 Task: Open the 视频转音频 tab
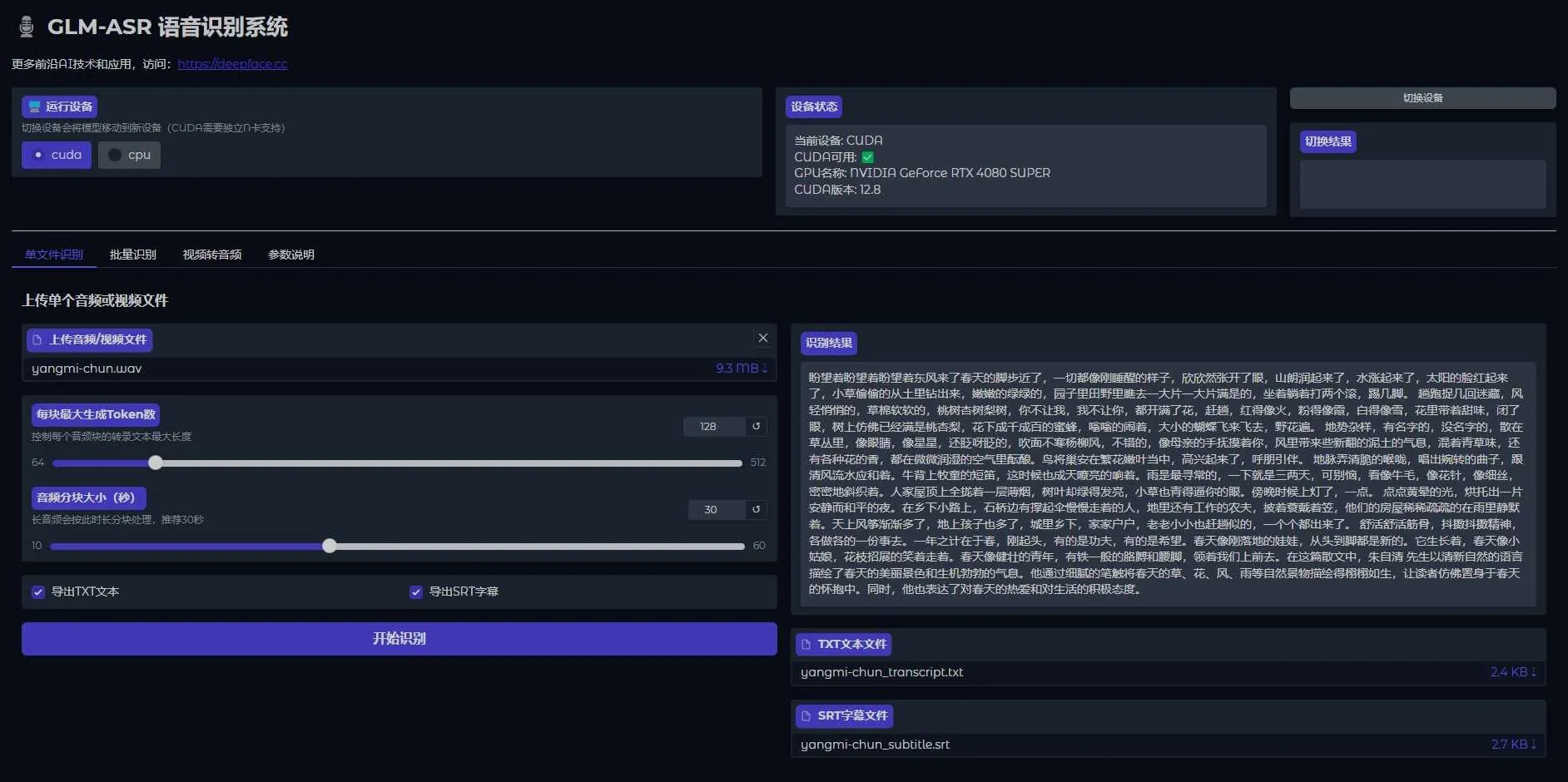coord(212,255)
